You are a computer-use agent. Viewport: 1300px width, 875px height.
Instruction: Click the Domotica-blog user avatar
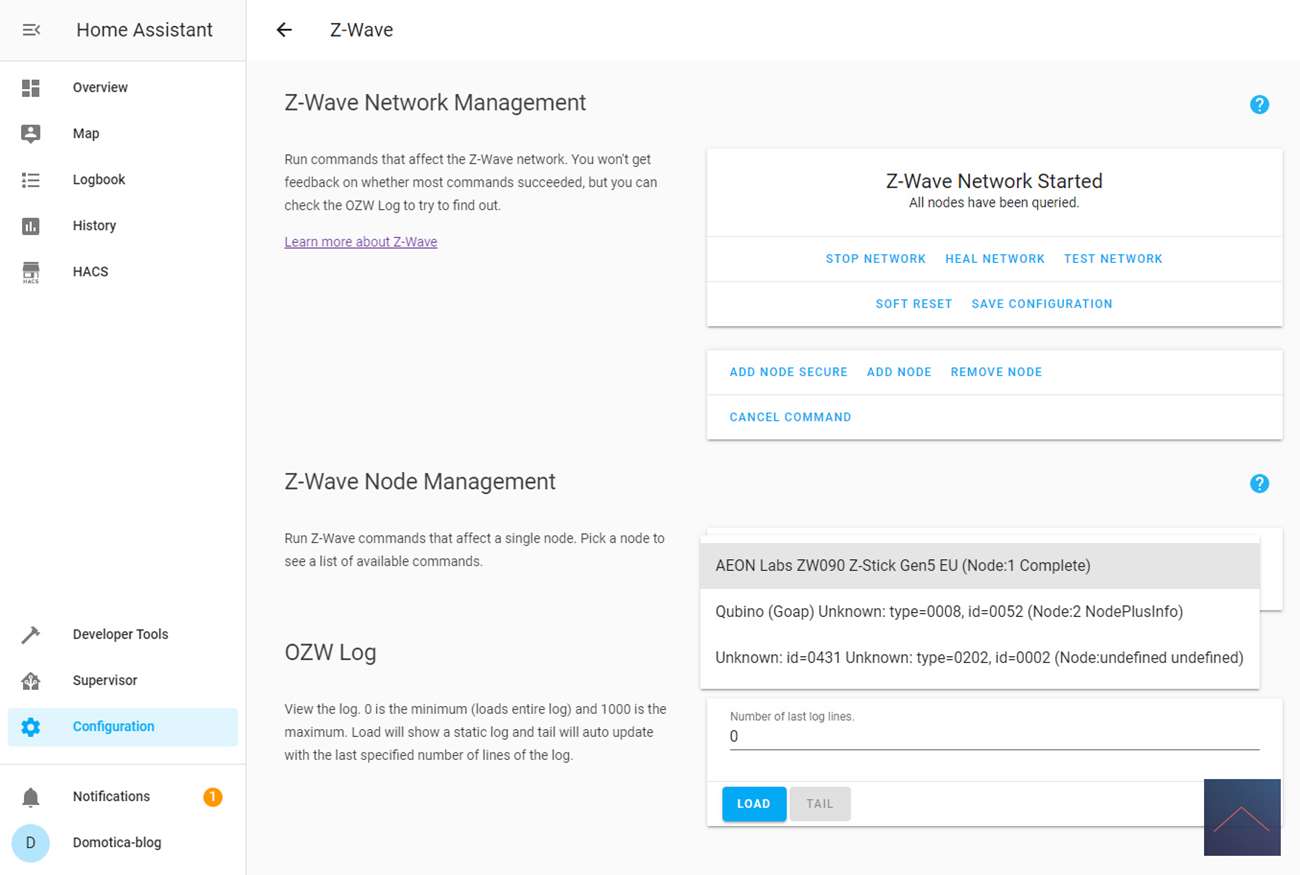tap(31, 843)
